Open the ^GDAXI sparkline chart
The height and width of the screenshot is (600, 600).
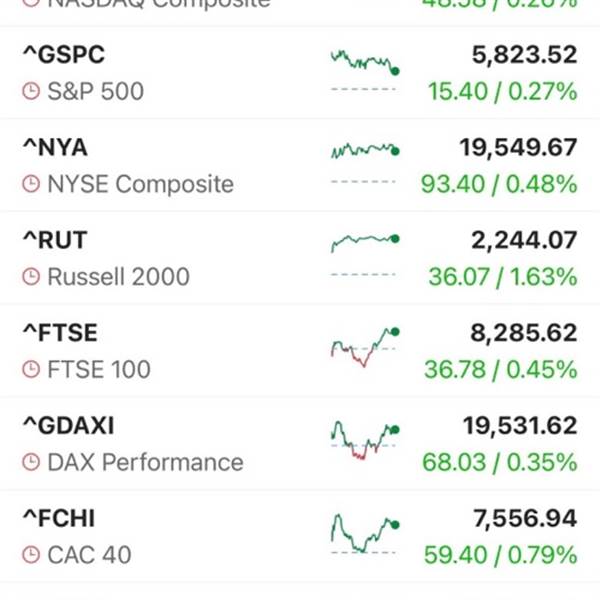point(365,440)
